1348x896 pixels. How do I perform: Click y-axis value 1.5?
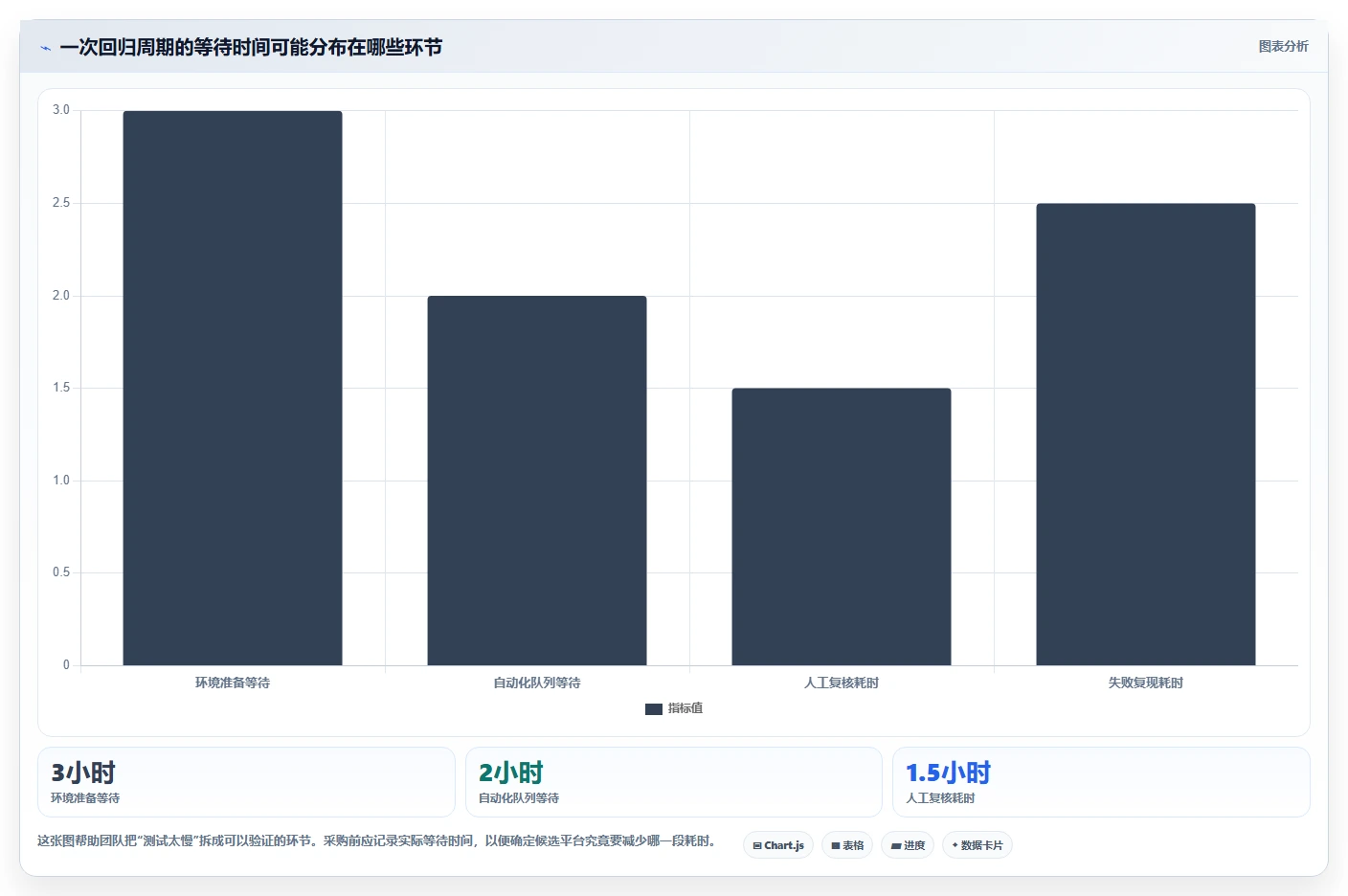(61, 388)
